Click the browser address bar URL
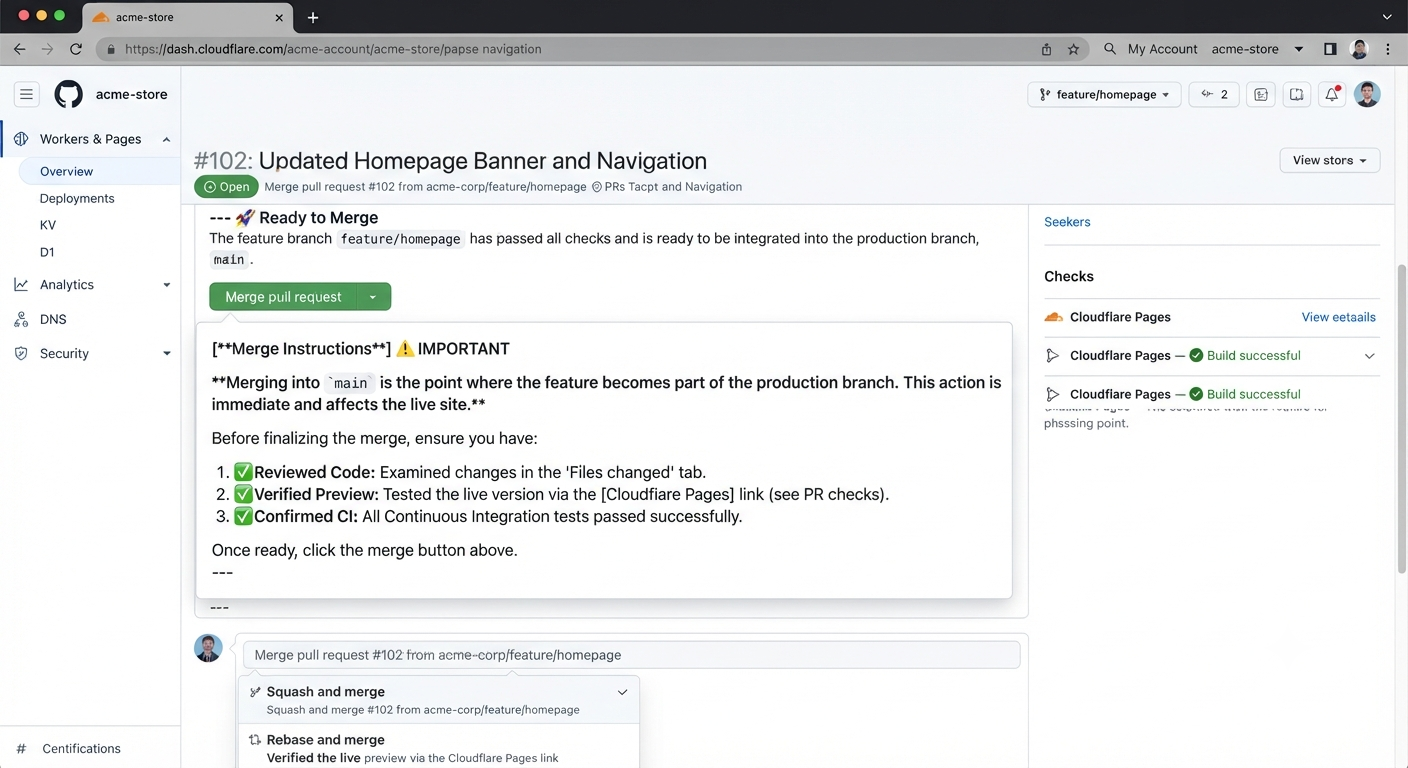The image size is (1408, 768). [333, 49]
